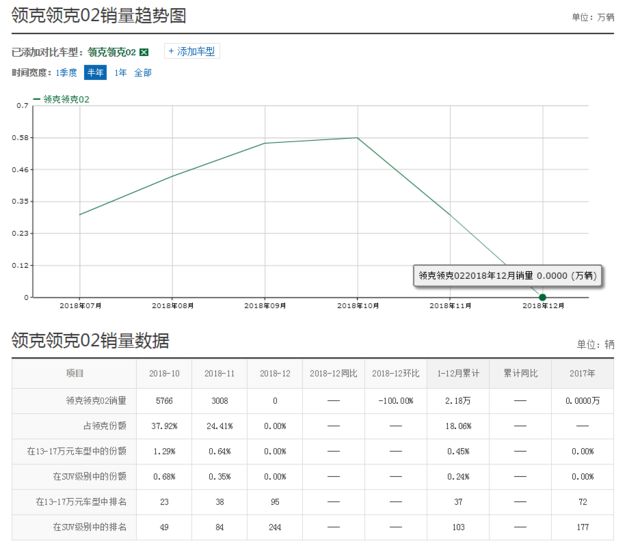
Task: Click the 18.06% cumulative share cell
Action: tap(458, 426)
